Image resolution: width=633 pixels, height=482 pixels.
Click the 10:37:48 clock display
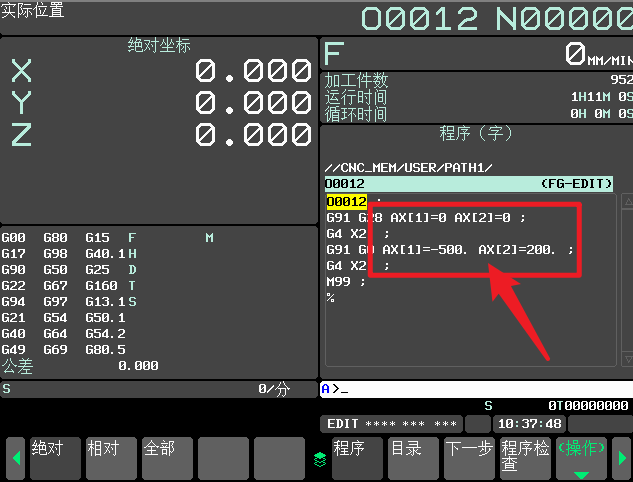tap(528, 424)
